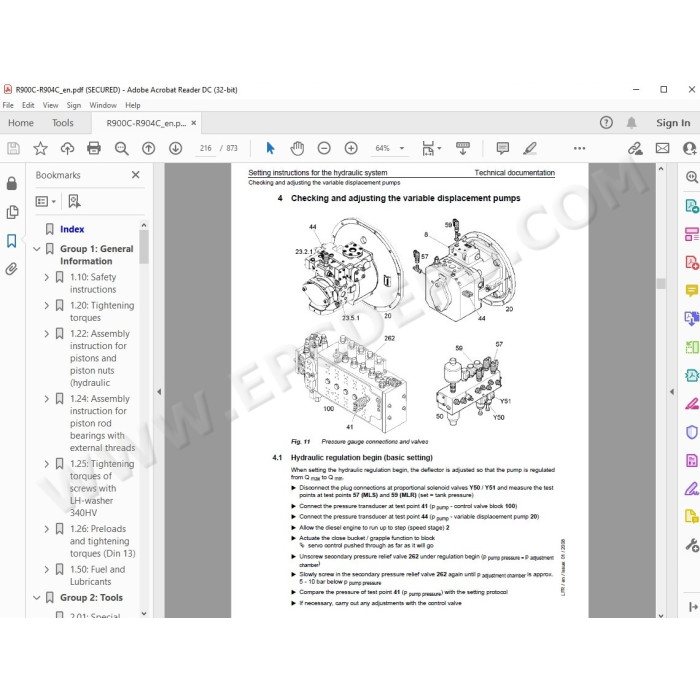The image size is (700, 700).
Task: Open the Window menu
Action: pos(103,105)
